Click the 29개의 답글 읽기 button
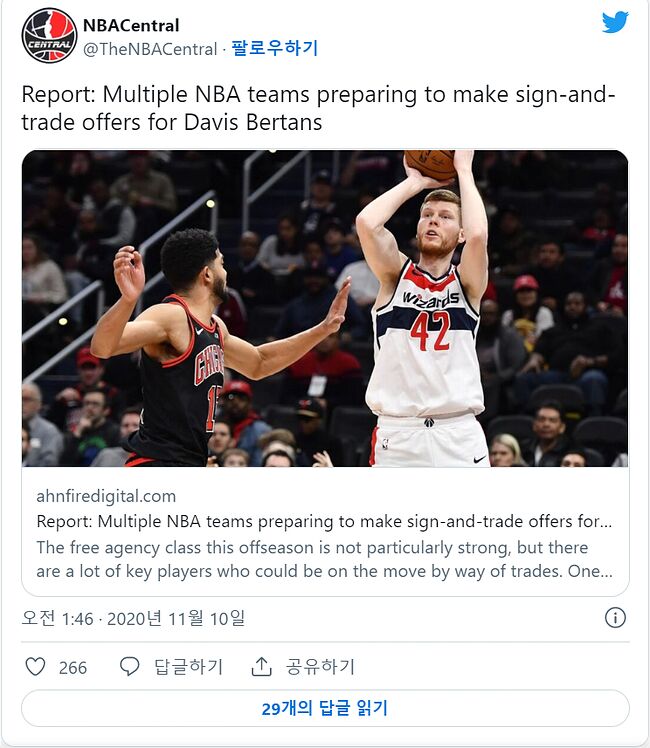 tap(325, 708)
